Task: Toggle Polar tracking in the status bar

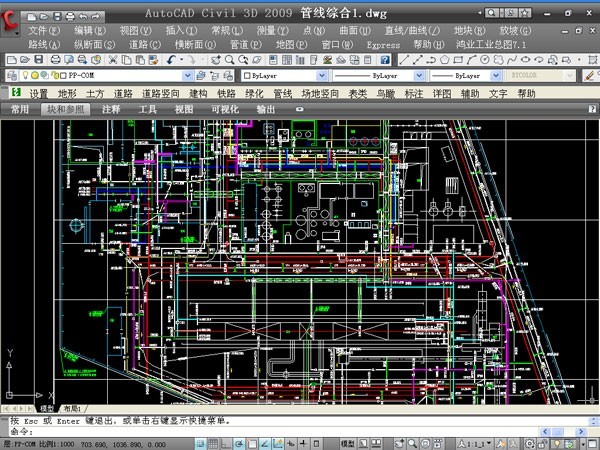Action: click(239, 444)
